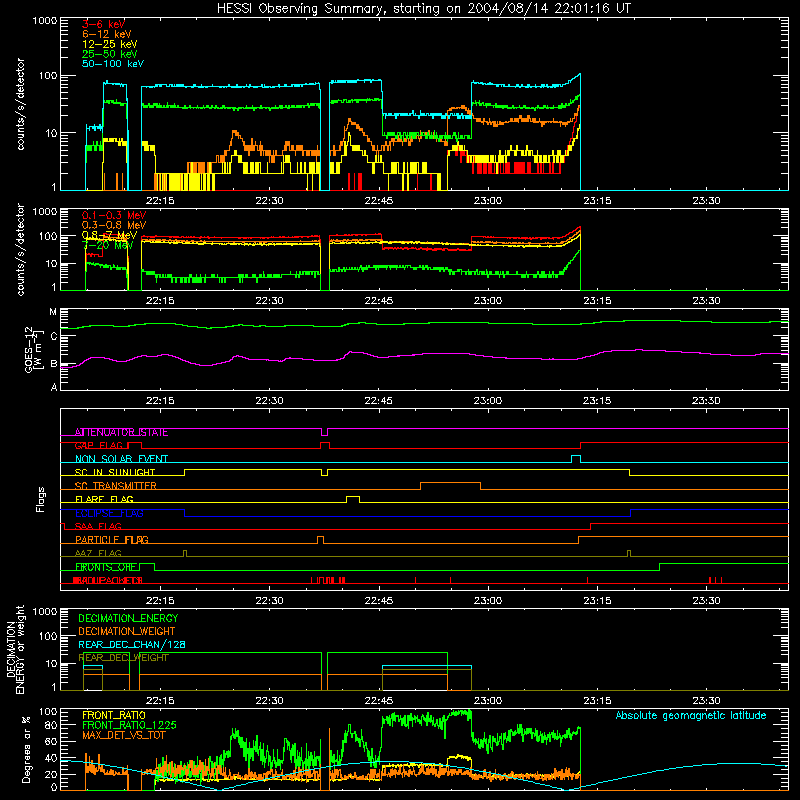
Task: Click the B class tick on GOES axis
Action: [54, 364]
